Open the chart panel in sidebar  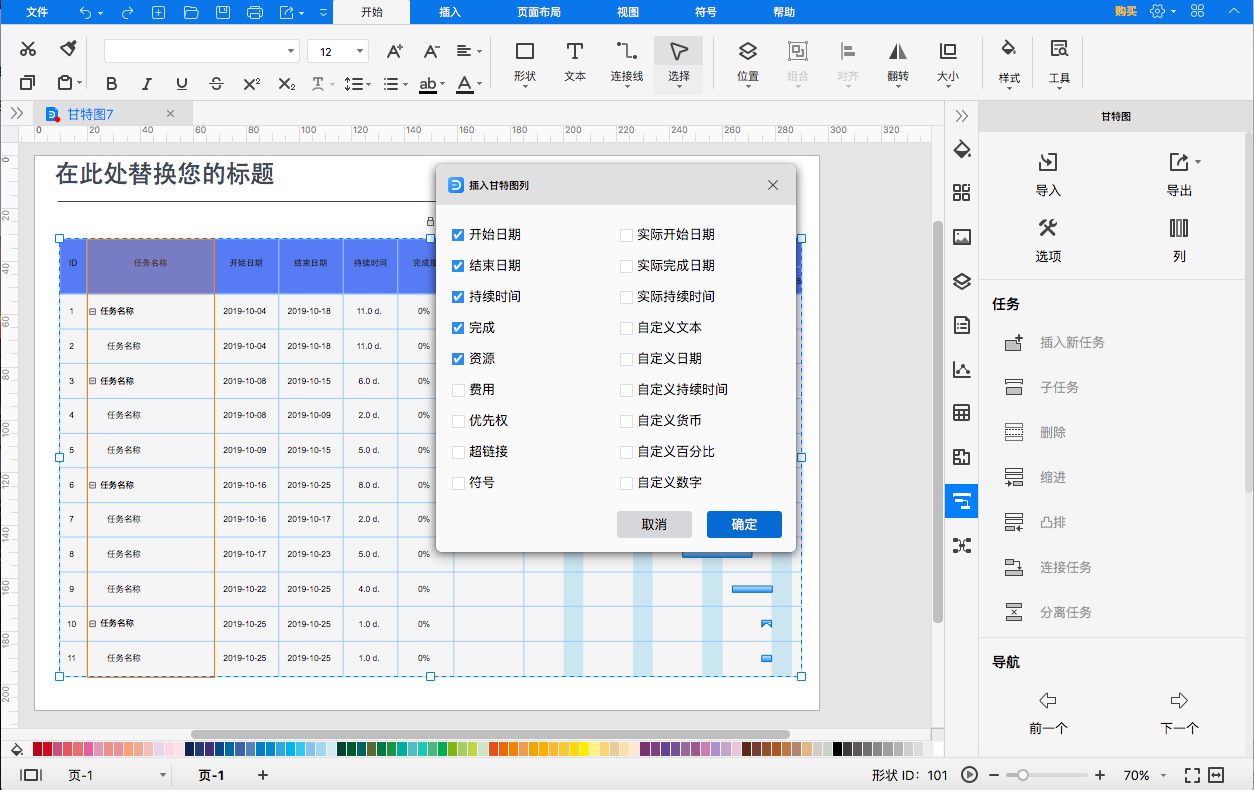[962, 369]
